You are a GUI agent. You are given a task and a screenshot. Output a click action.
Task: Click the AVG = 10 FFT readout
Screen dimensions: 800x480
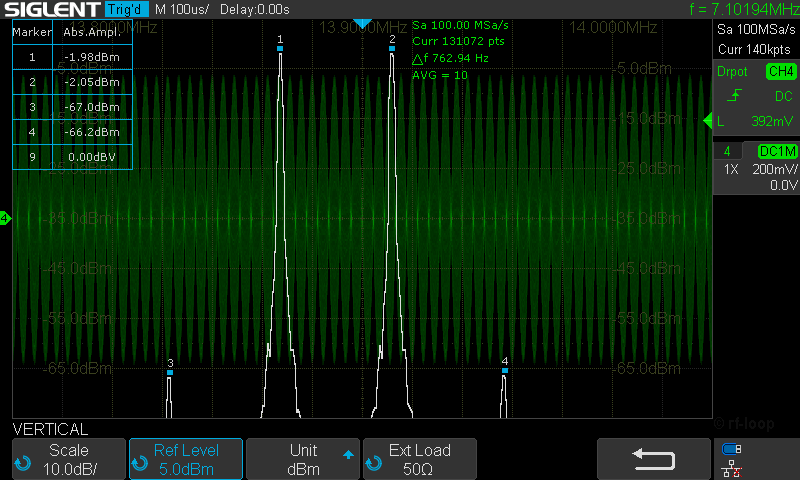coord(440,75)
